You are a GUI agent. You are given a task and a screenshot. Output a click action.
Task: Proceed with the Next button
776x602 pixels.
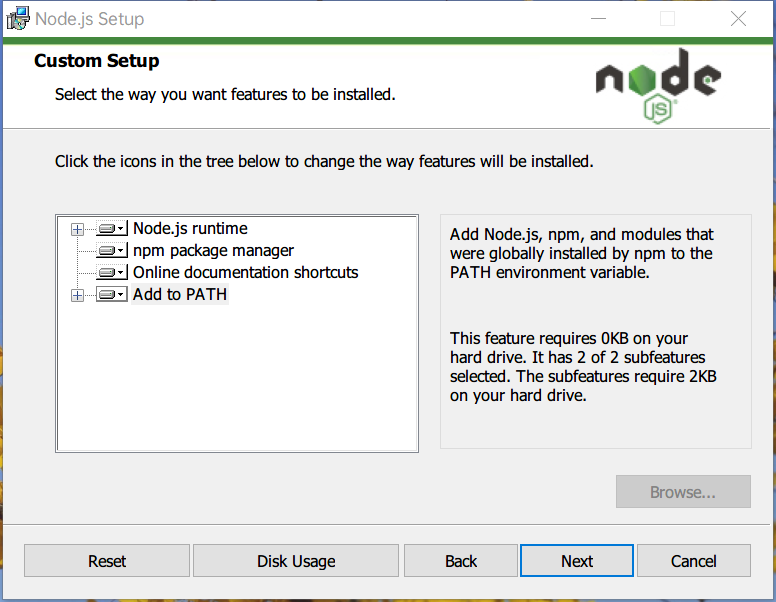click(x=577, y=561)
